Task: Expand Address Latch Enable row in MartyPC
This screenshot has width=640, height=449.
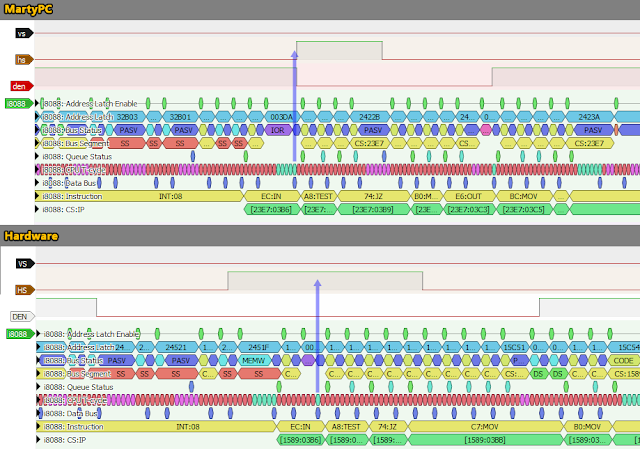Action: 37,103
